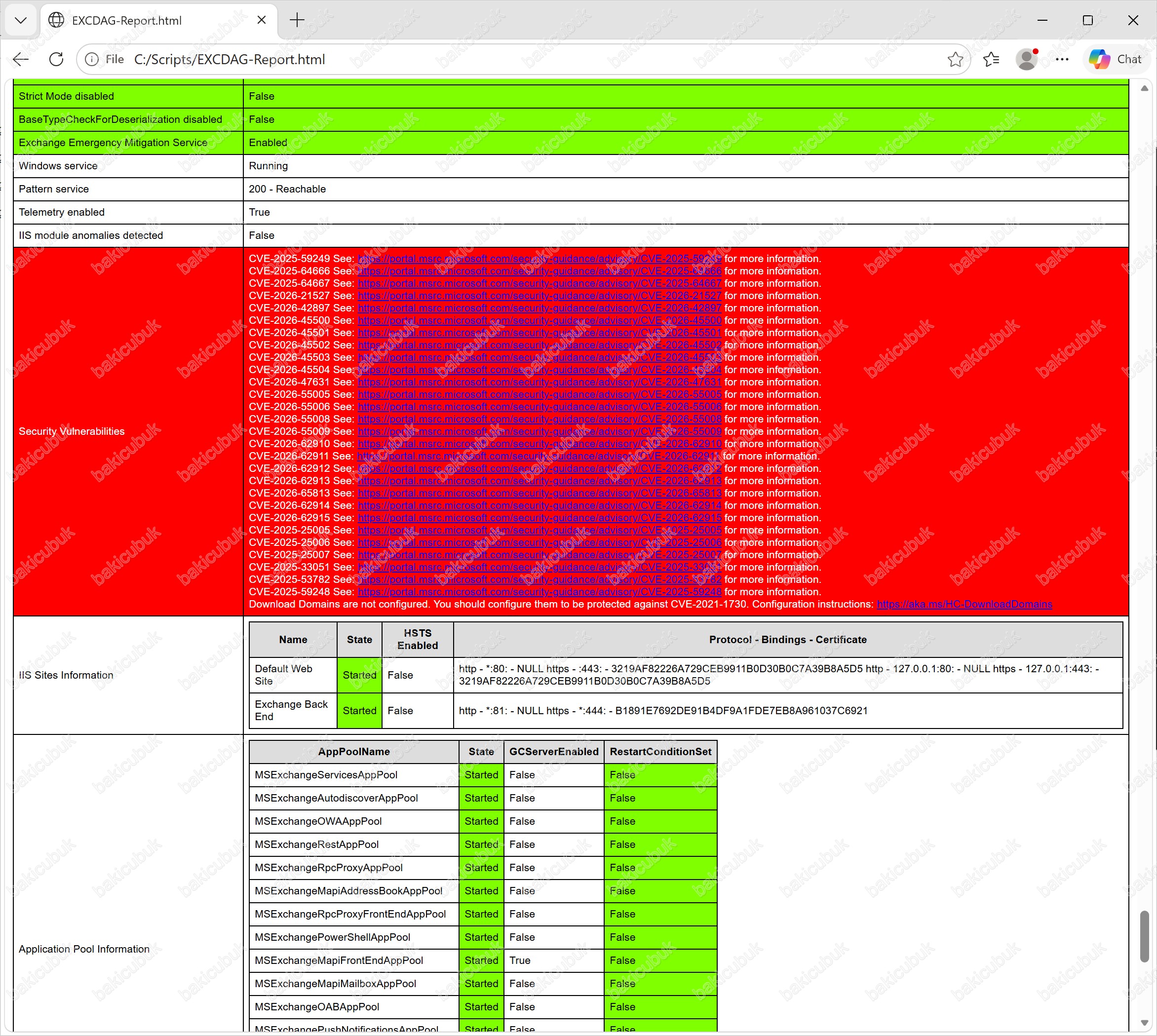The image size is (1157, 1036).
Task: Reload the EXCDAG report page
Action: tap(56, 59)
